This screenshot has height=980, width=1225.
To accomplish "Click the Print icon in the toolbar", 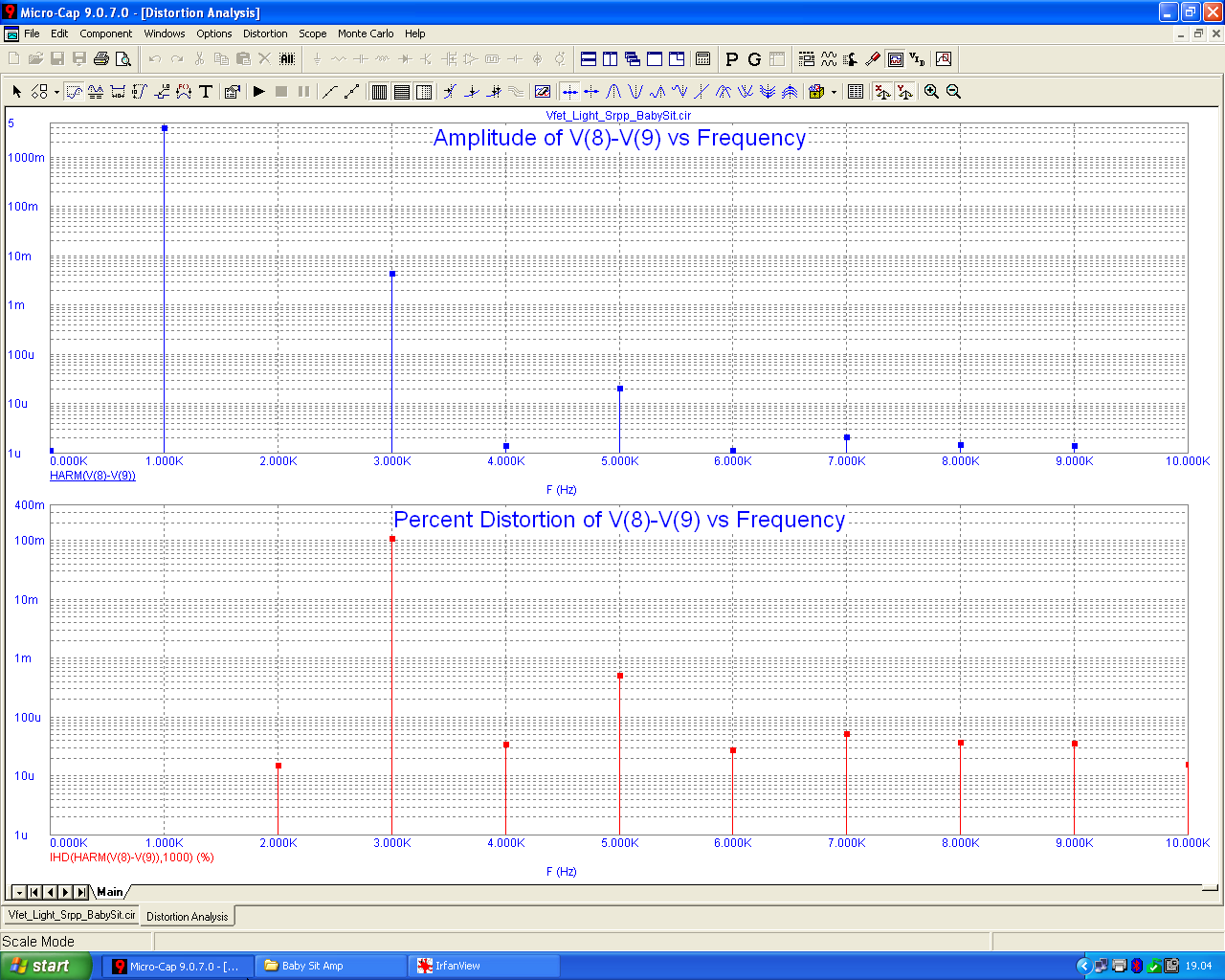I will (x=100, y=59).
